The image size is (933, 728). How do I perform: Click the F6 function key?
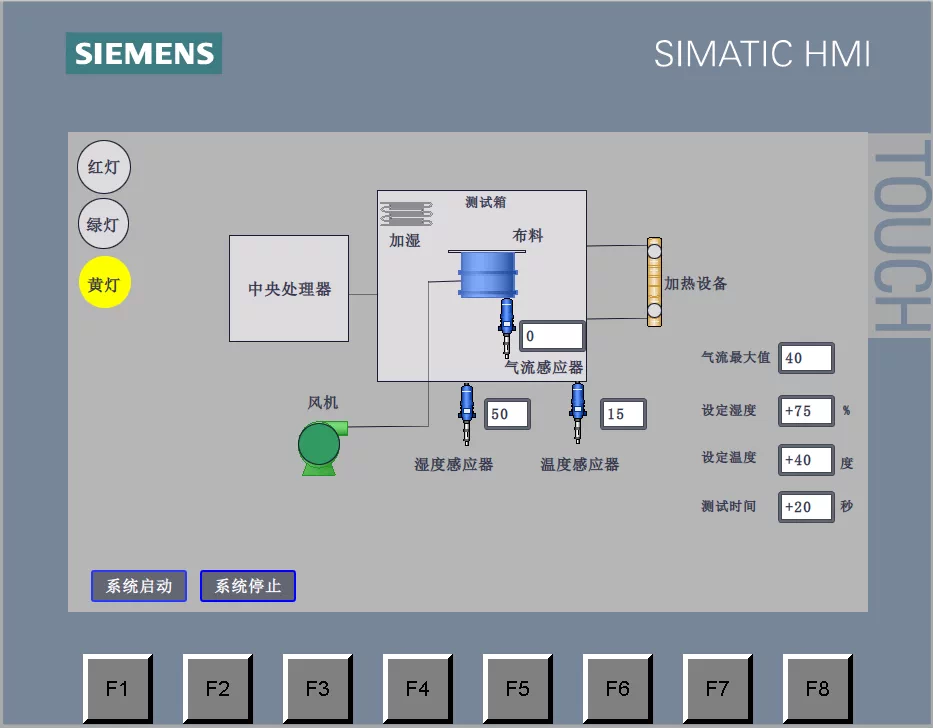coord(618,689)
